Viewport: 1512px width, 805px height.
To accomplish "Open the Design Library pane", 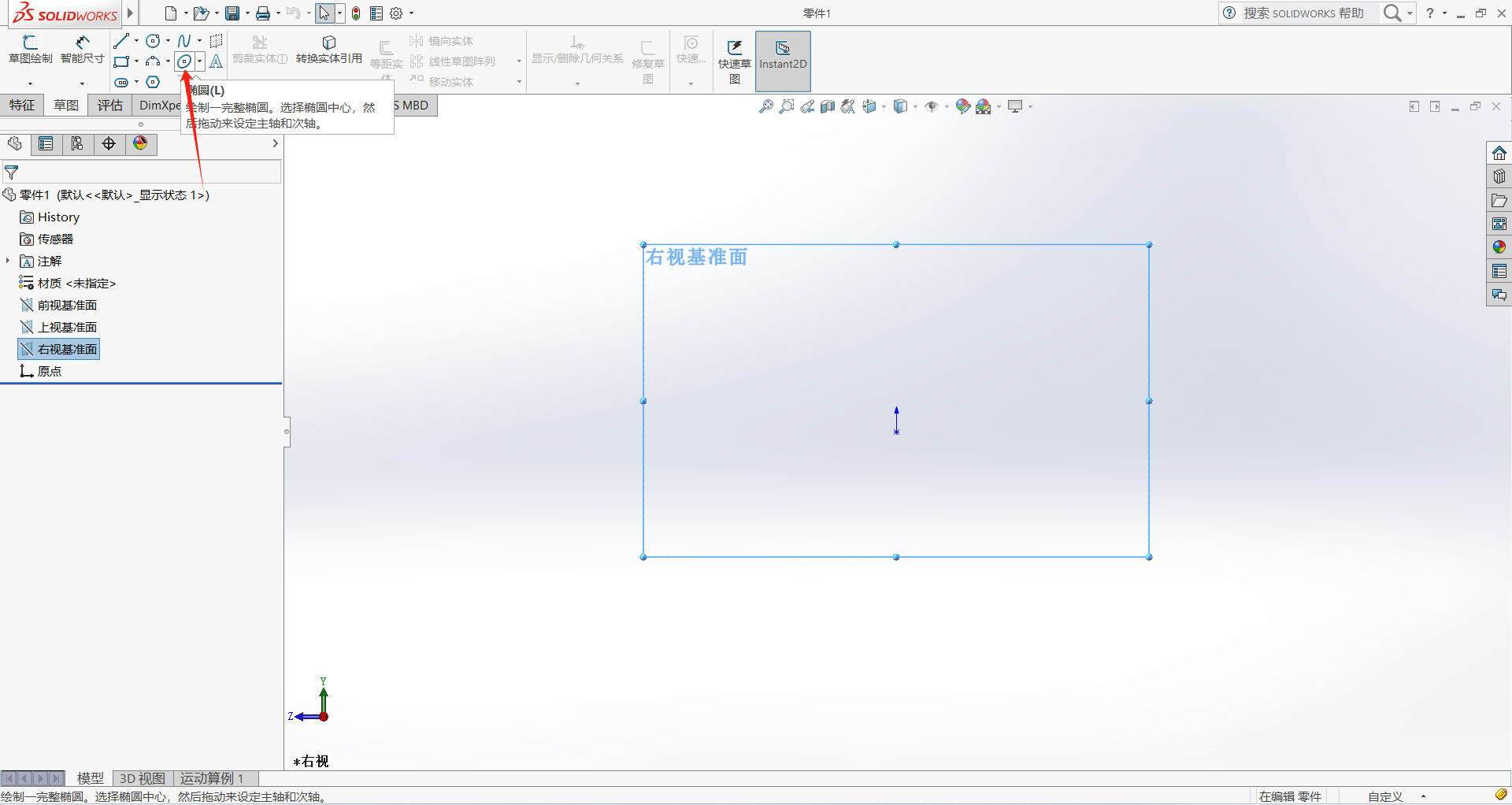I will tap(1499, 176).
